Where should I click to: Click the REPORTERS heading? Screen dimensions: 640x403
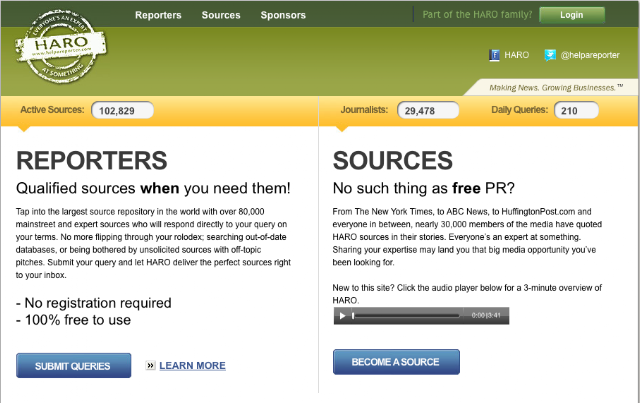[92, 160]
